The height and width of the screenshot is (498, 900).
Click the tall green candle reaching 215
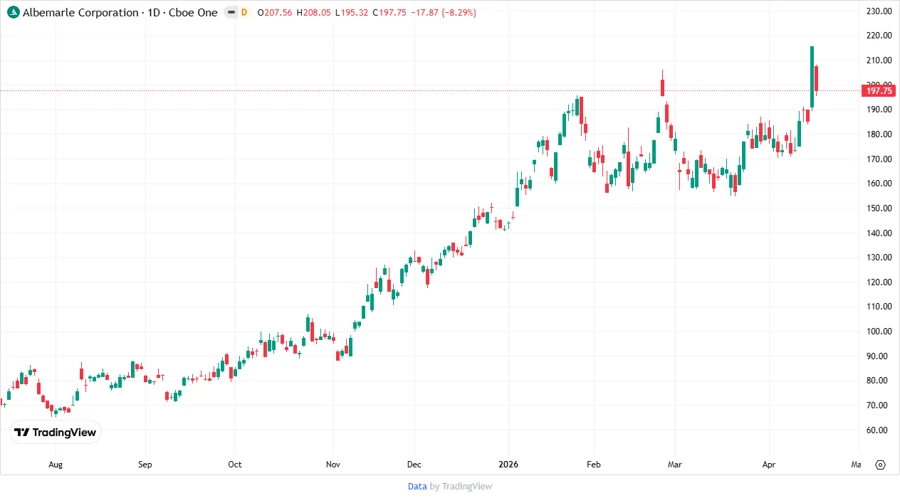(x=812, y=77)
